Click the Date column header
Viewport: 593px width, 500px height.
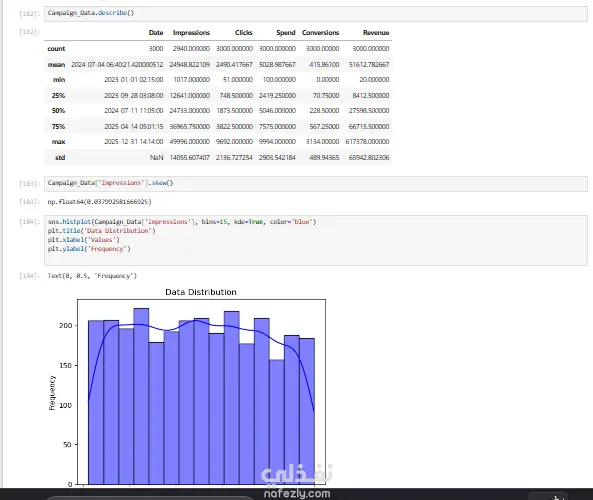pyautogui.click(x=156, y=33)
